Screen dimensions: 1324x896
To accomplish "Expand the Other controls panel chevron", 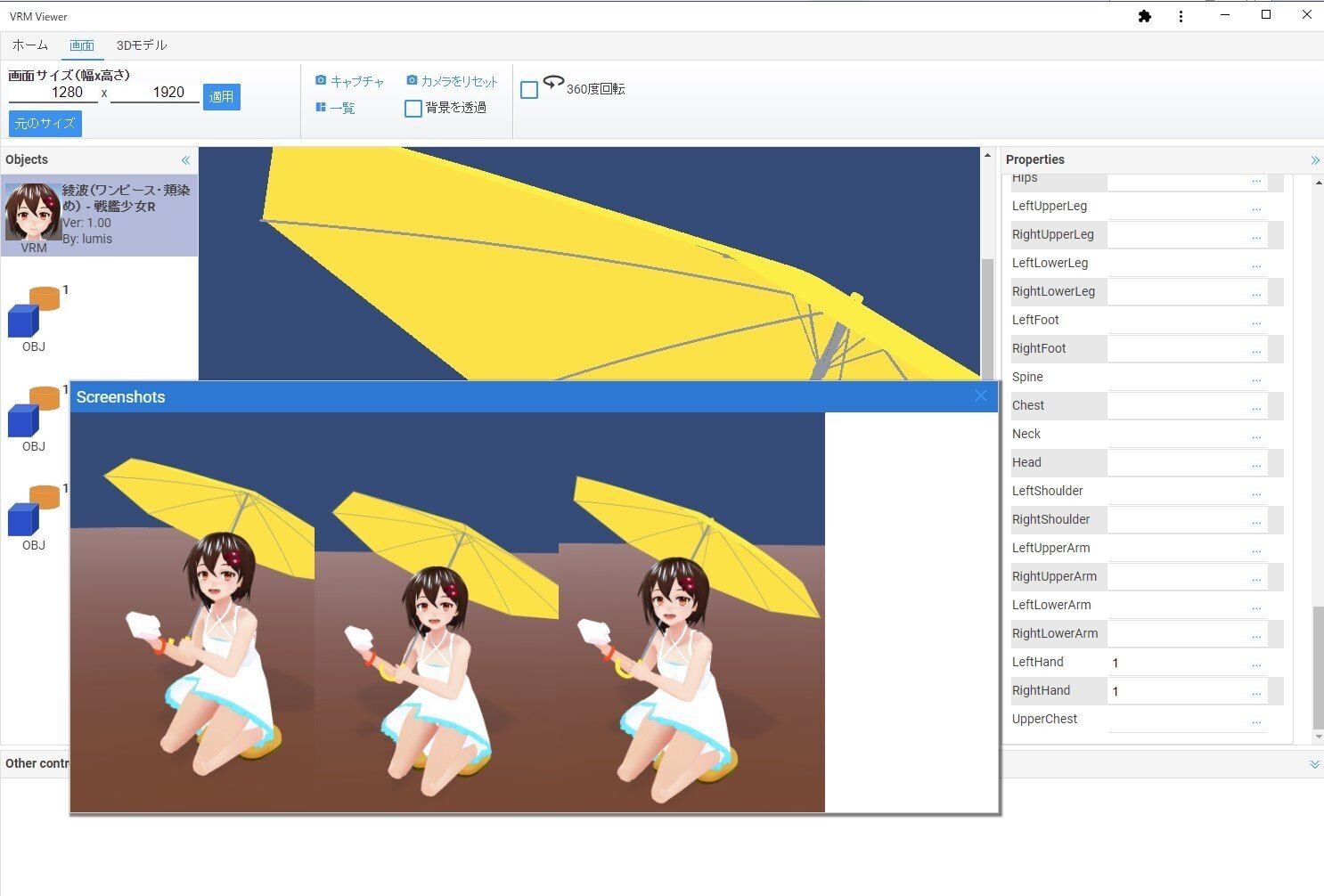I will click(x=1315, y=764).
